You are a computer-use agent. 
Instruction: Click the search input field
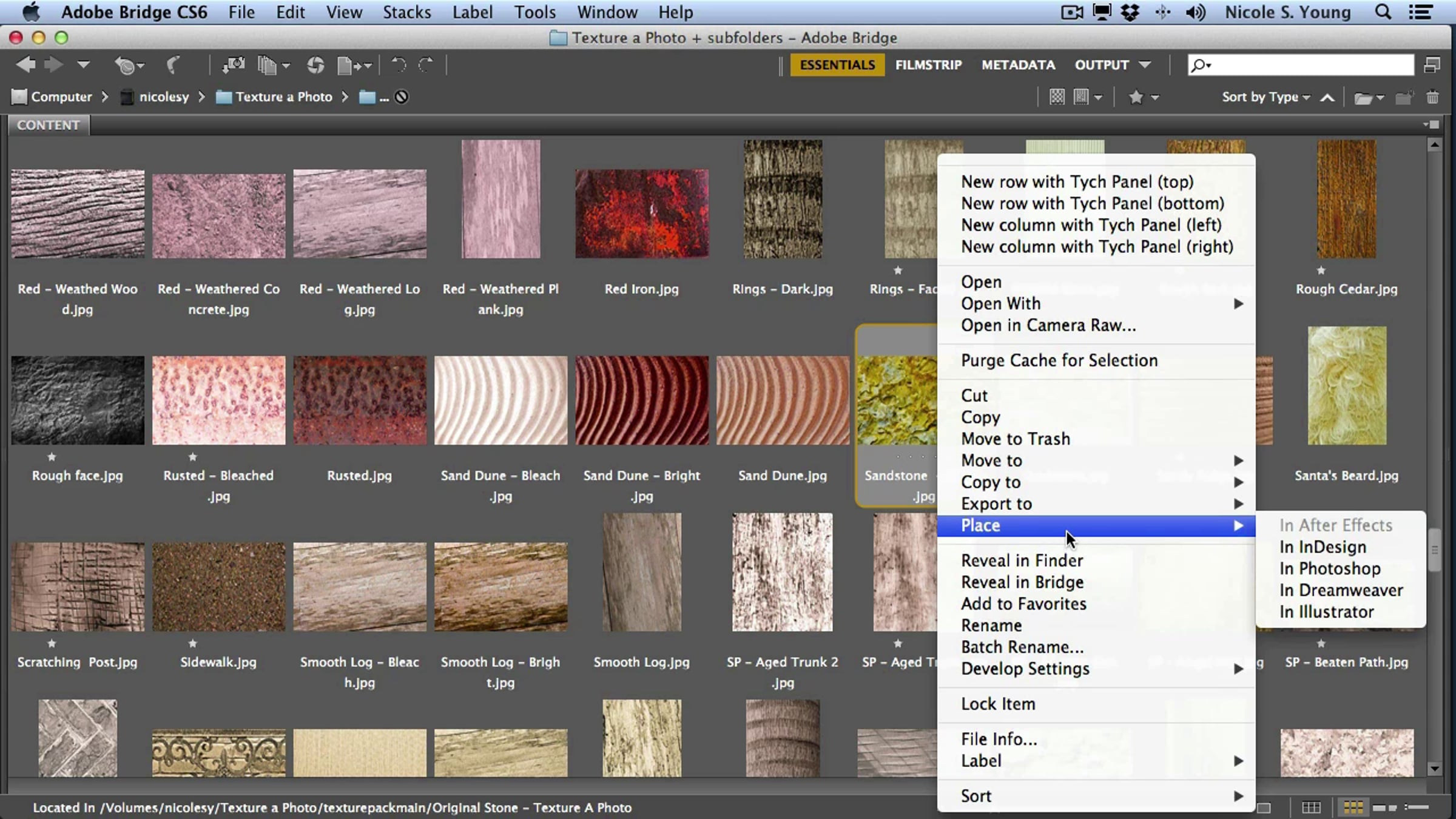click(x=1301, y=65)
